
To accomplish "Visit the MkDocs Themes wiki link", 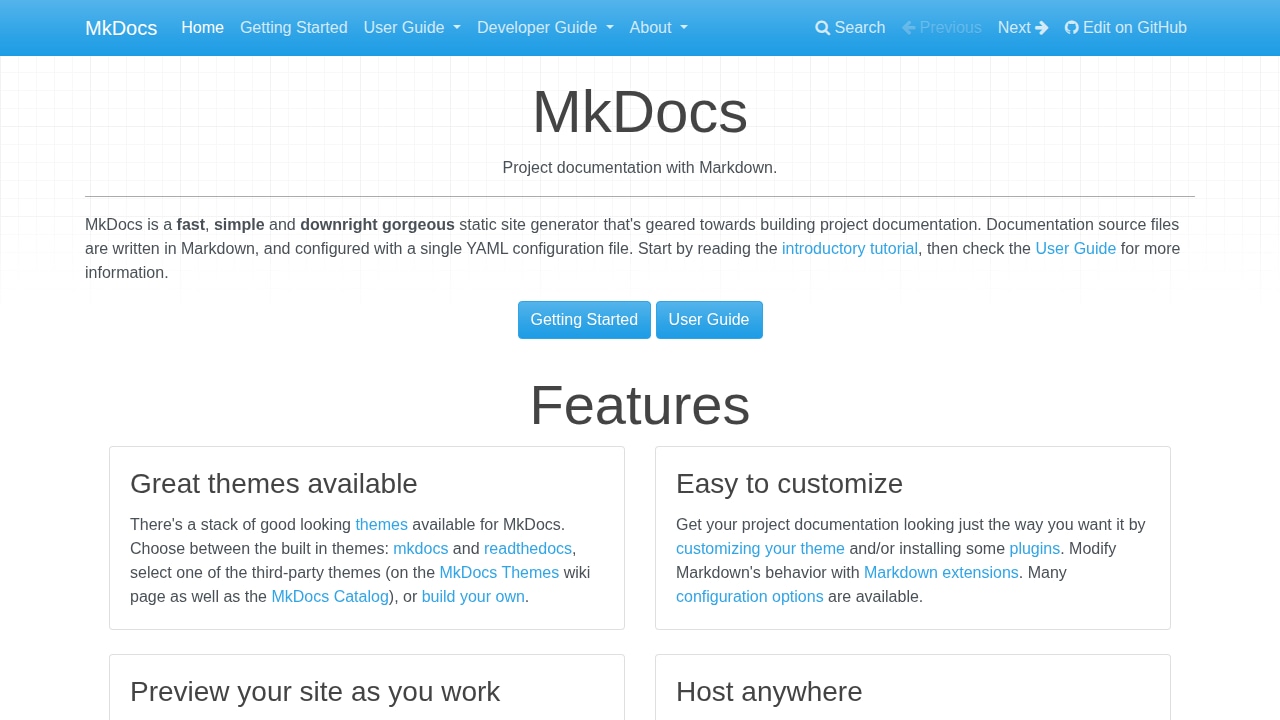I will click(499, 573).
